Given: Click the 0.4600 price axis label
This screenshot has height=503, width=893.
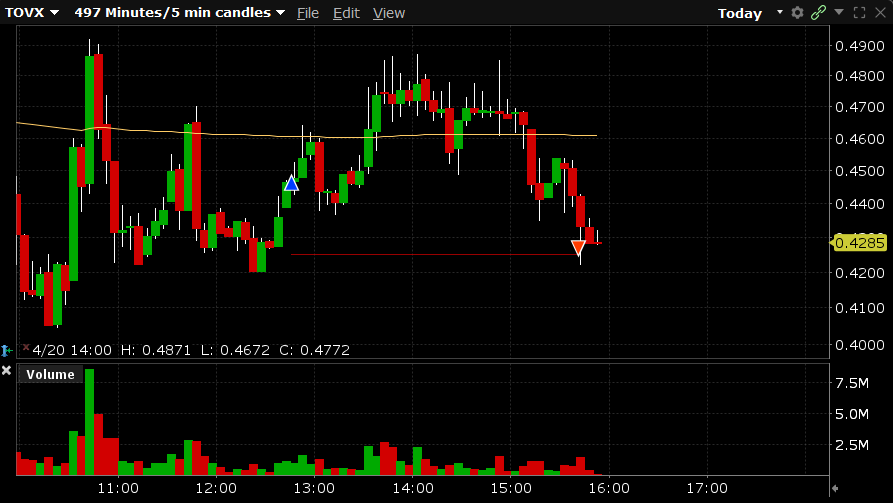Looking at the screenshot, I should pyautogui.click(x=859, y=139).
